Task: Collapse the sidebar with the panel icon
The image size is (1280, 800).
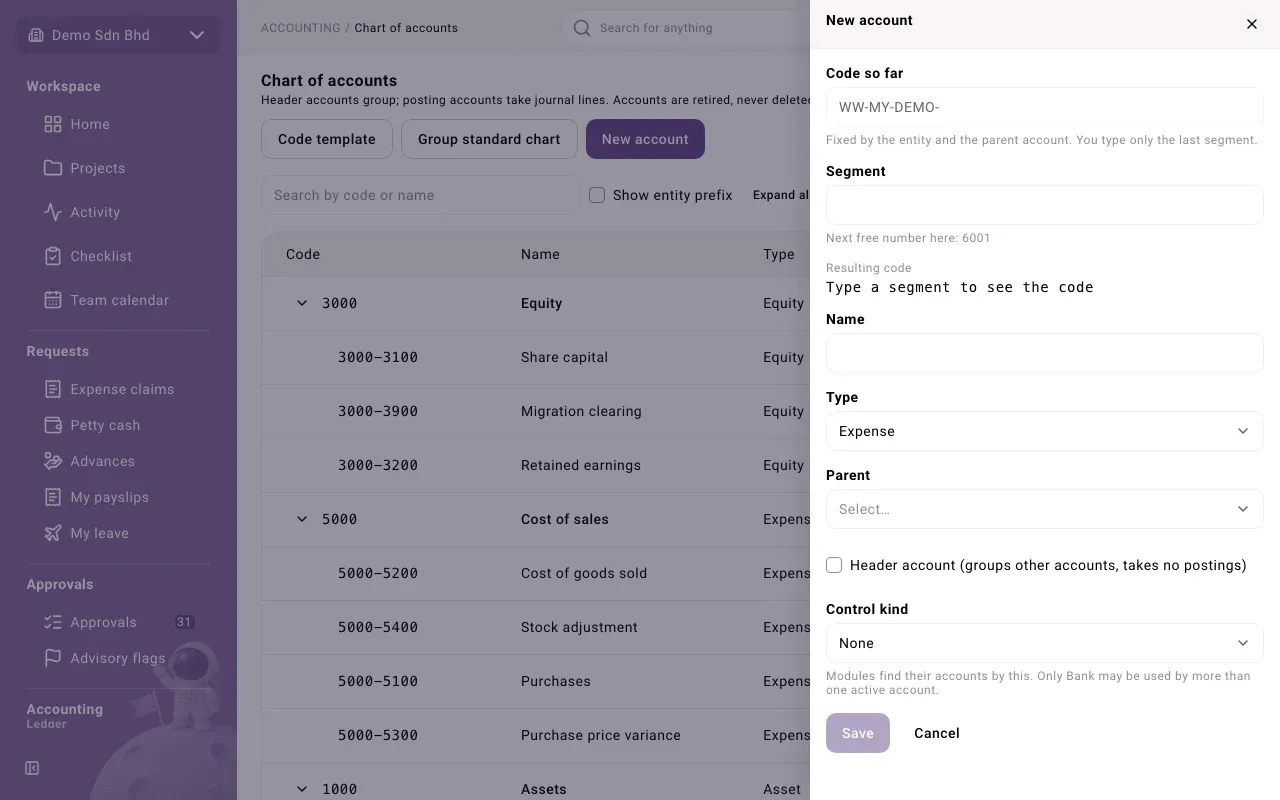Action: click(32, 768)
